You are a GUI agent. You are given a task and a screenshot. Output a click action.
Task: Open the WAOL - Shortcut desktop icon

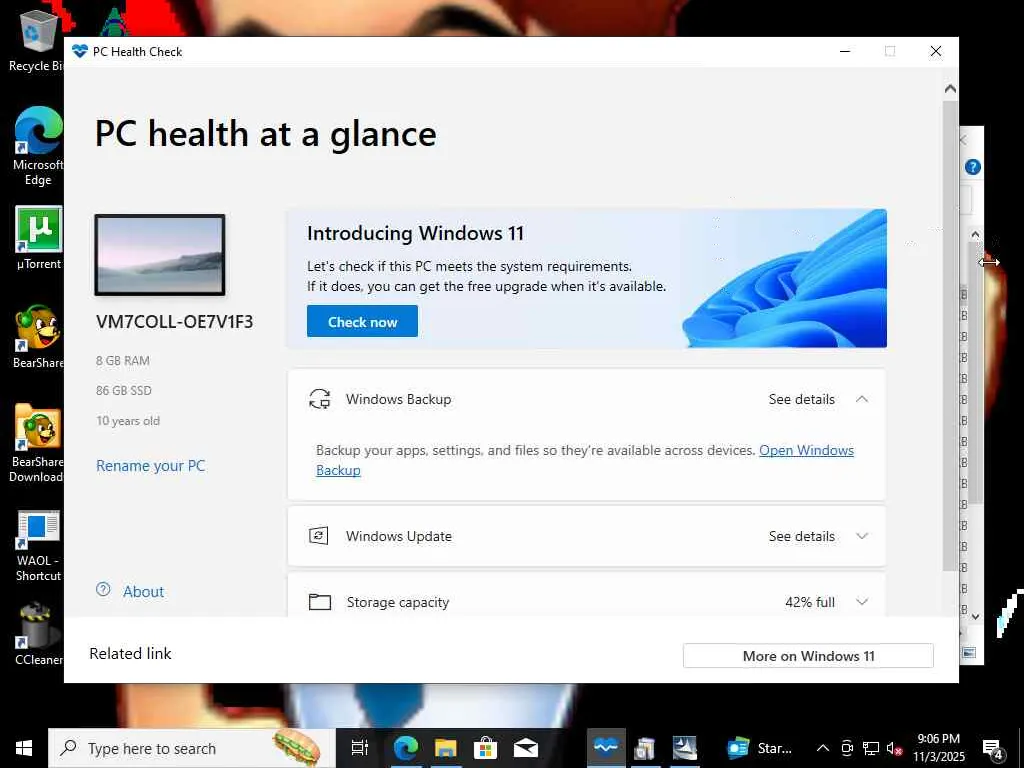point(38,546)
